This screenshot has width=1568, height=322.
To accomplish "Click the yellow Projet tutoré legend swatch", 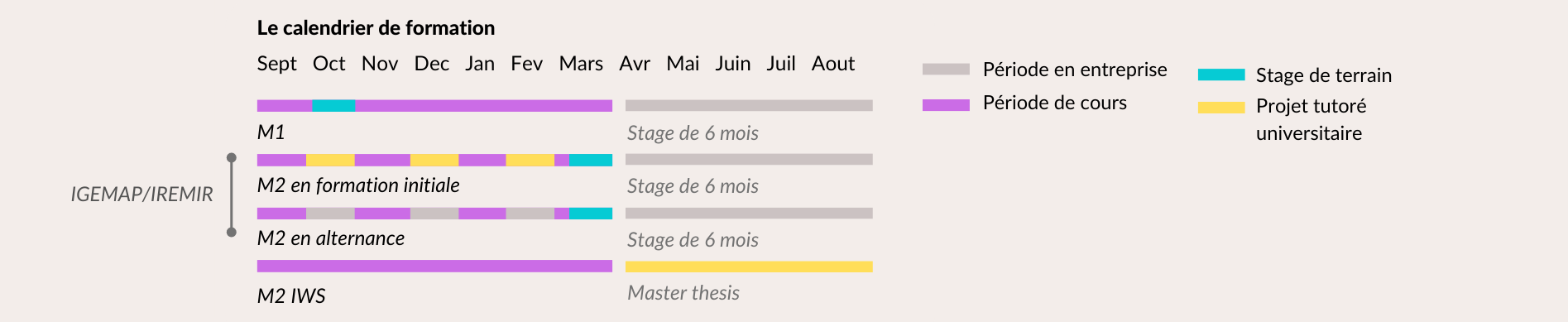I will 1221,108.
